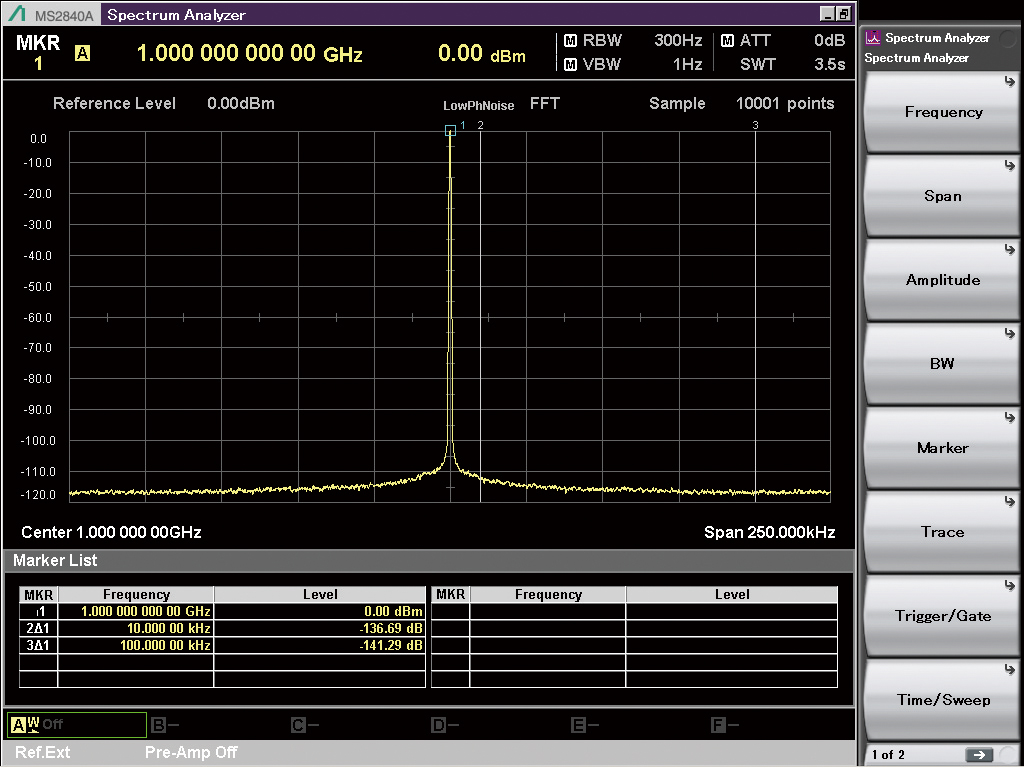
Task: Click the 1 of 2 page indicator
Action: pos(888,755)
